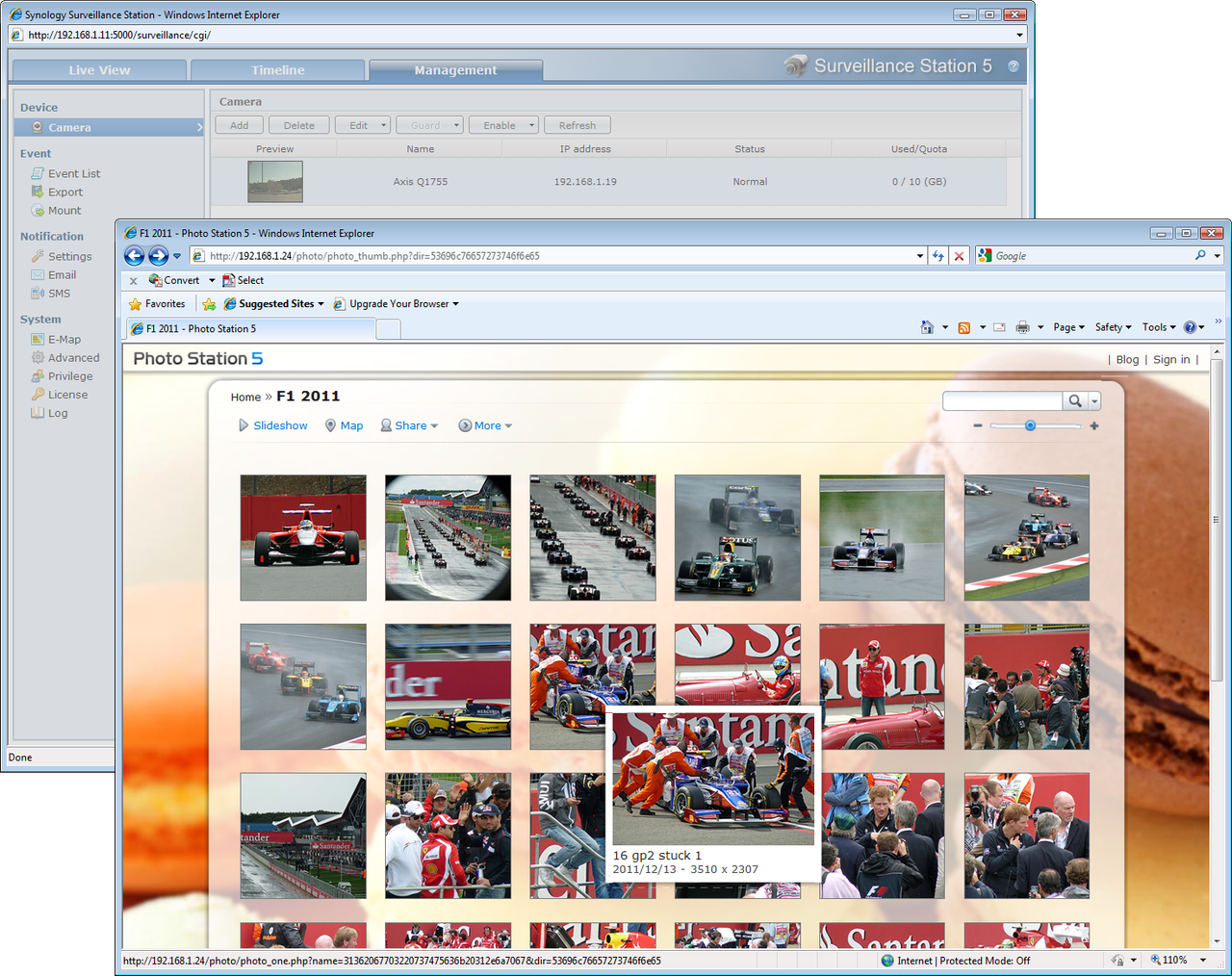Switch to the Live View tab

pyautogui.click(x=98, y=70)
